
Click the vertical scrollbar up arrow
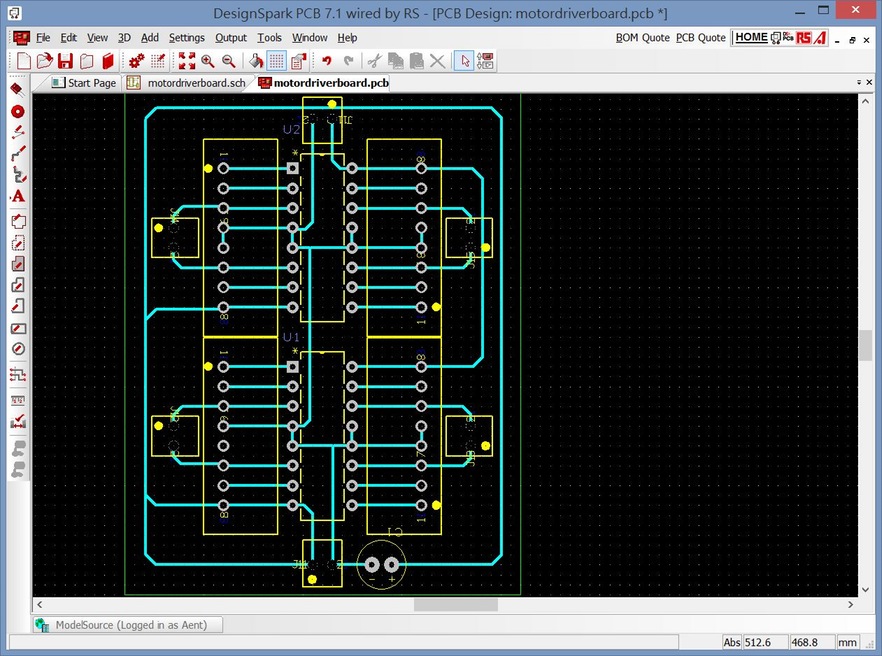[x=865, y=101]
